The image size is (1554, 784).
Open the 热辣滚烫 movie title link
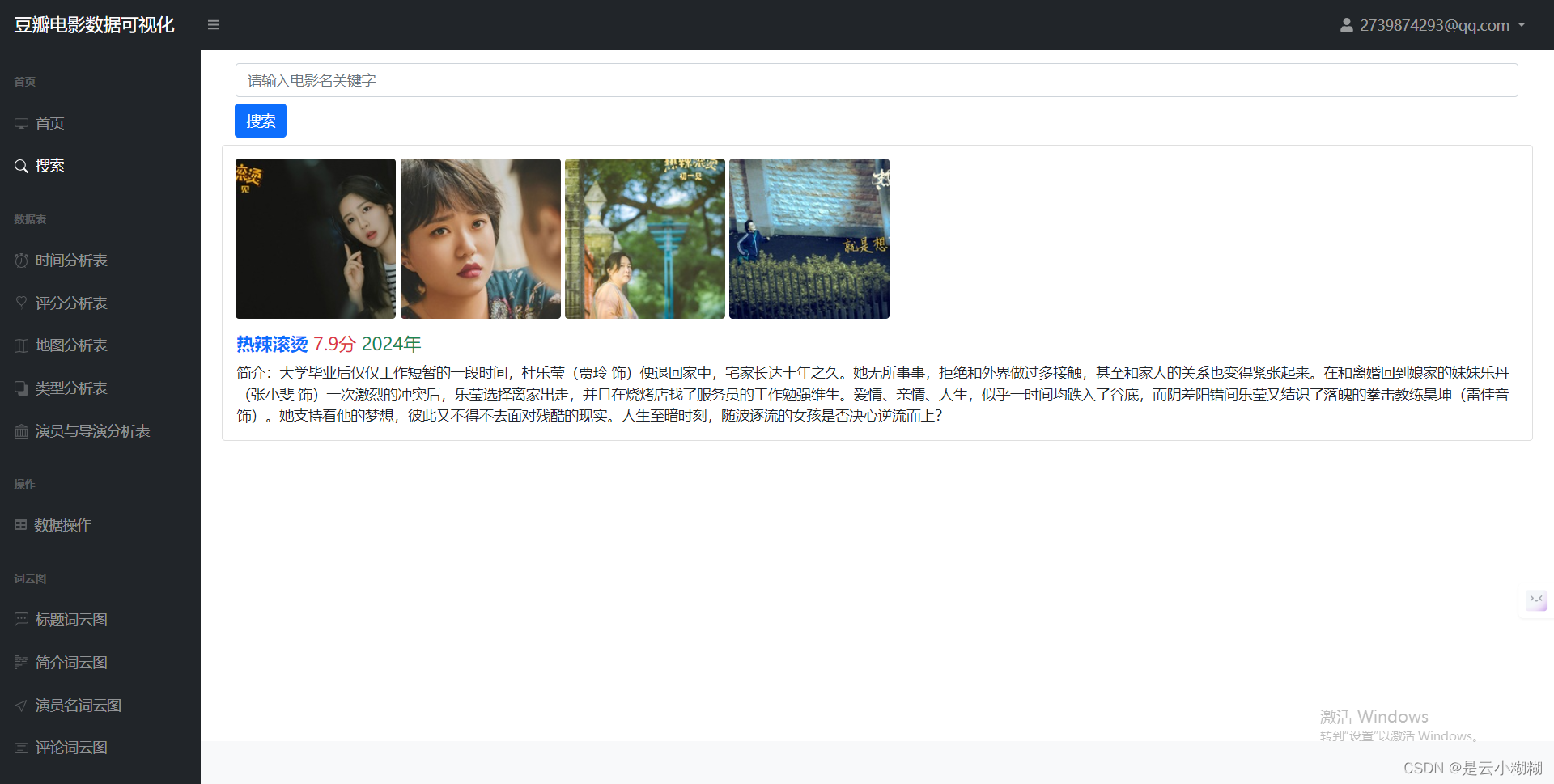point(272,345)
